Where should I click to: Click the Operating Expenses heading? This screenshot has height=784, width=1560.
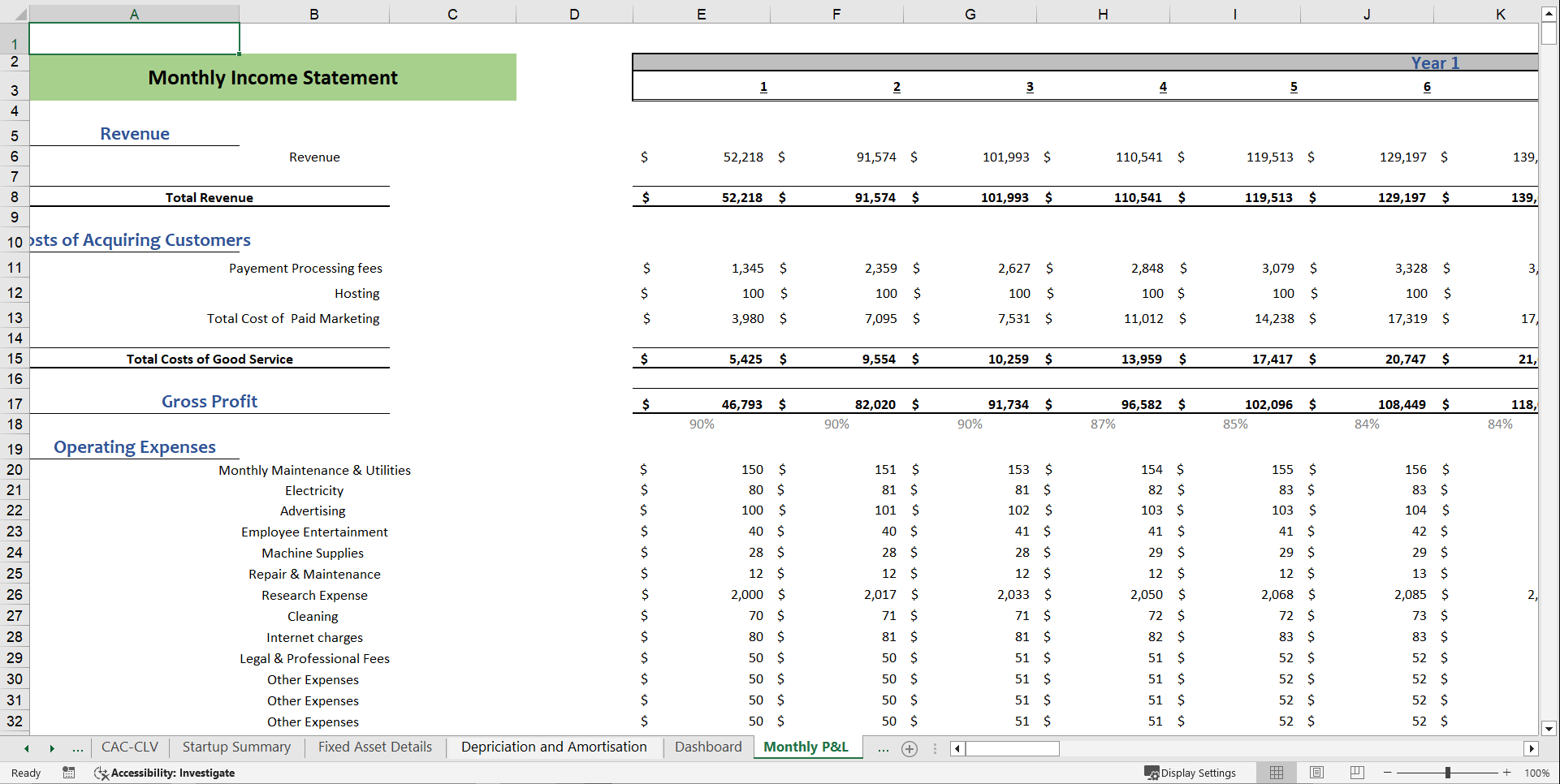coord(135,447)
